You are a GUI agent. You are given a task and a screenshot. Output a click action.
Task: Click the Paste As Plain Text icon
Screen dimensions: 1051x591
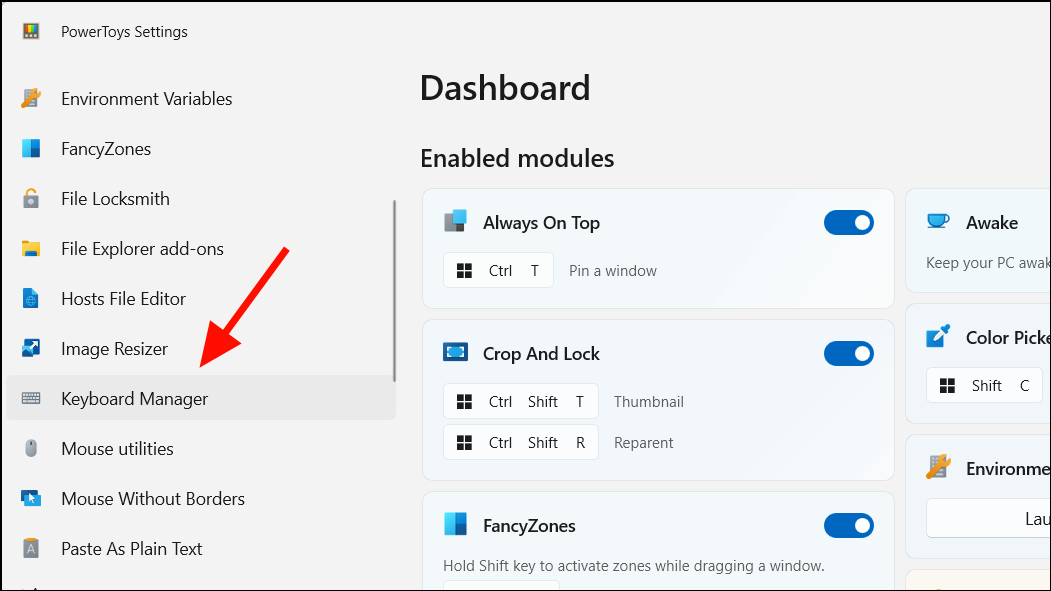pos(31,548)
